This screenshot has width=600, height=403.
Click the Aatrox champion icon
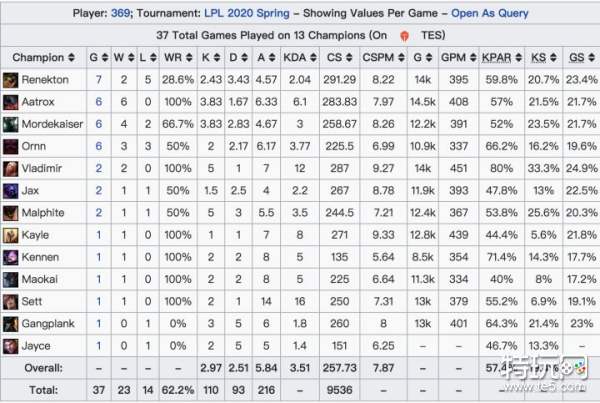click(x=10, y=101)
